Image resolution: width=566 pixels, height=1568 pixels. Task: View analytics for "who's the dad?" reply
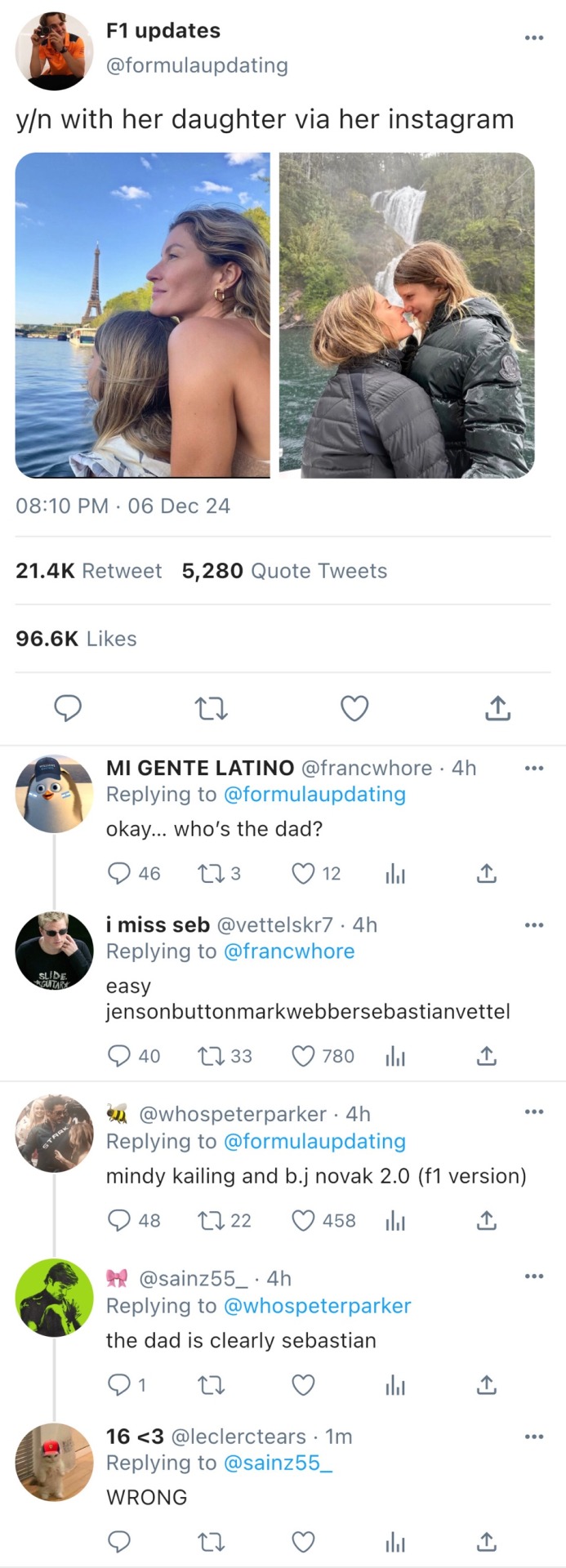point(395,874)
